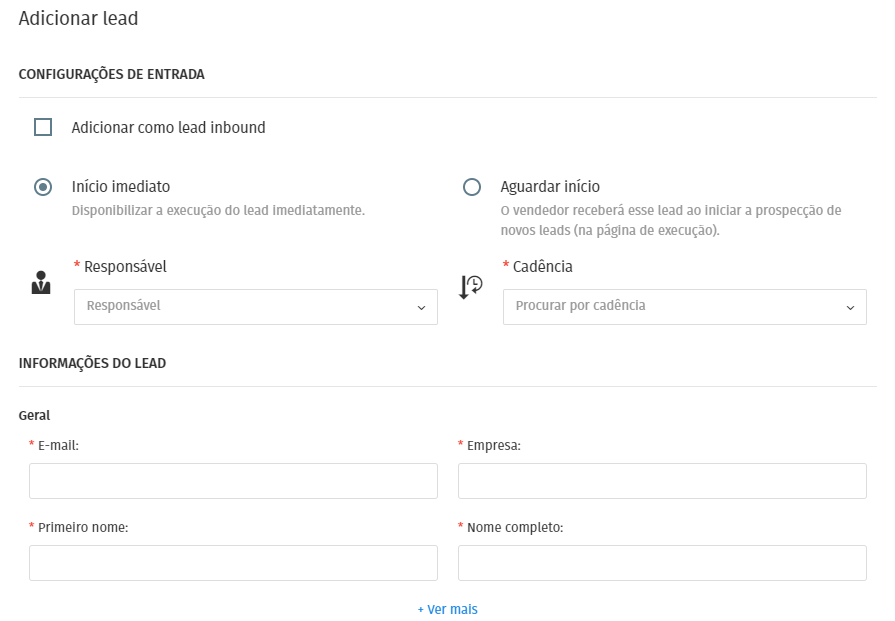895x621 pixels.
Task: Select the Aguardar início radio button
Action: coord(471,187)
